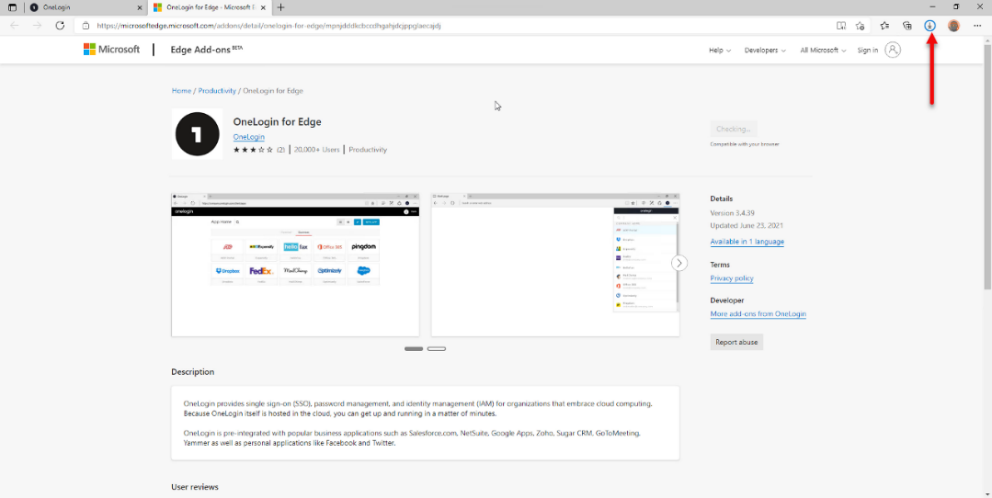Click the Sign in person icon

coord(892,50)
